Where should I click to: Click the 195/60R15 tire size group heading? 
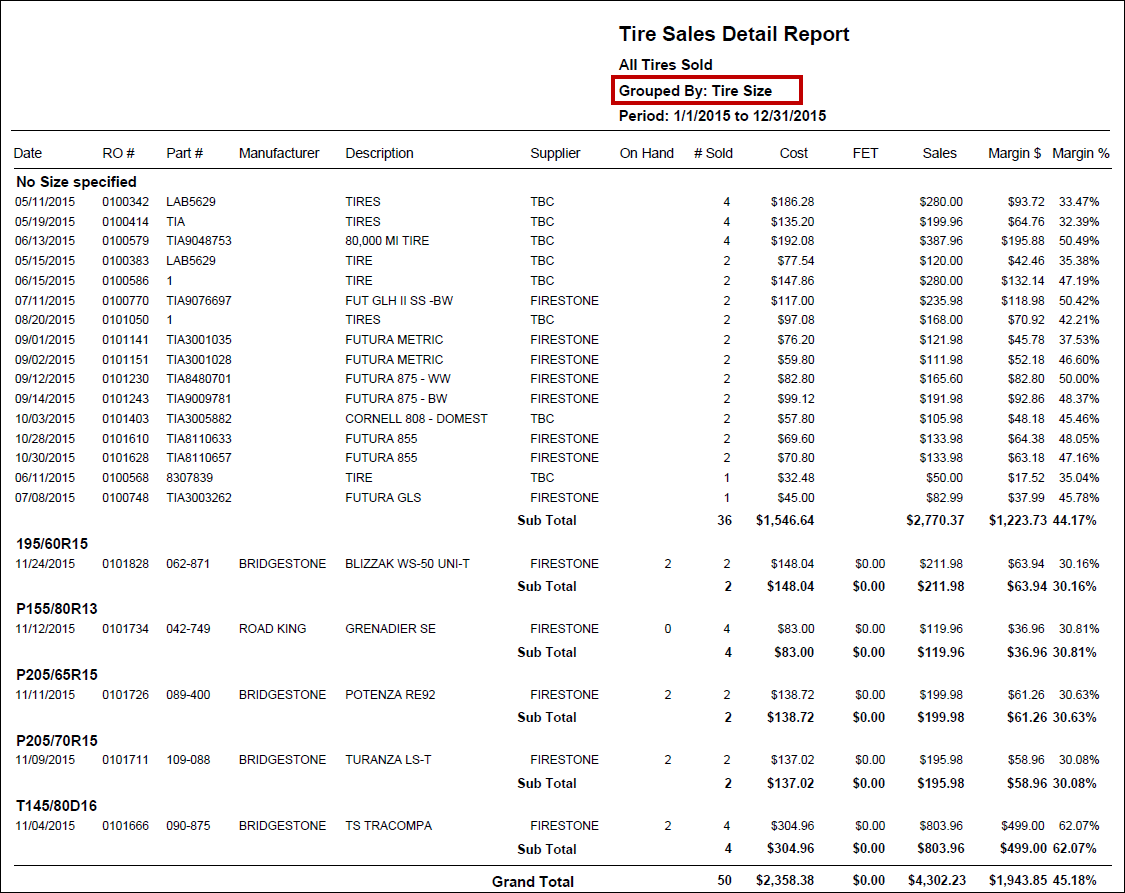tap(52, 544)
